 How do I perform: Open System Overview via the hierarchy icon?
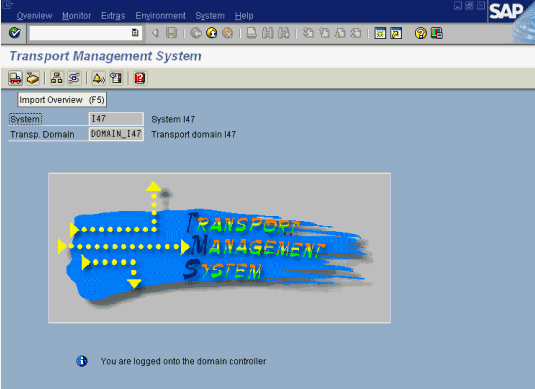pyautogui.click(x=57, y=78)
